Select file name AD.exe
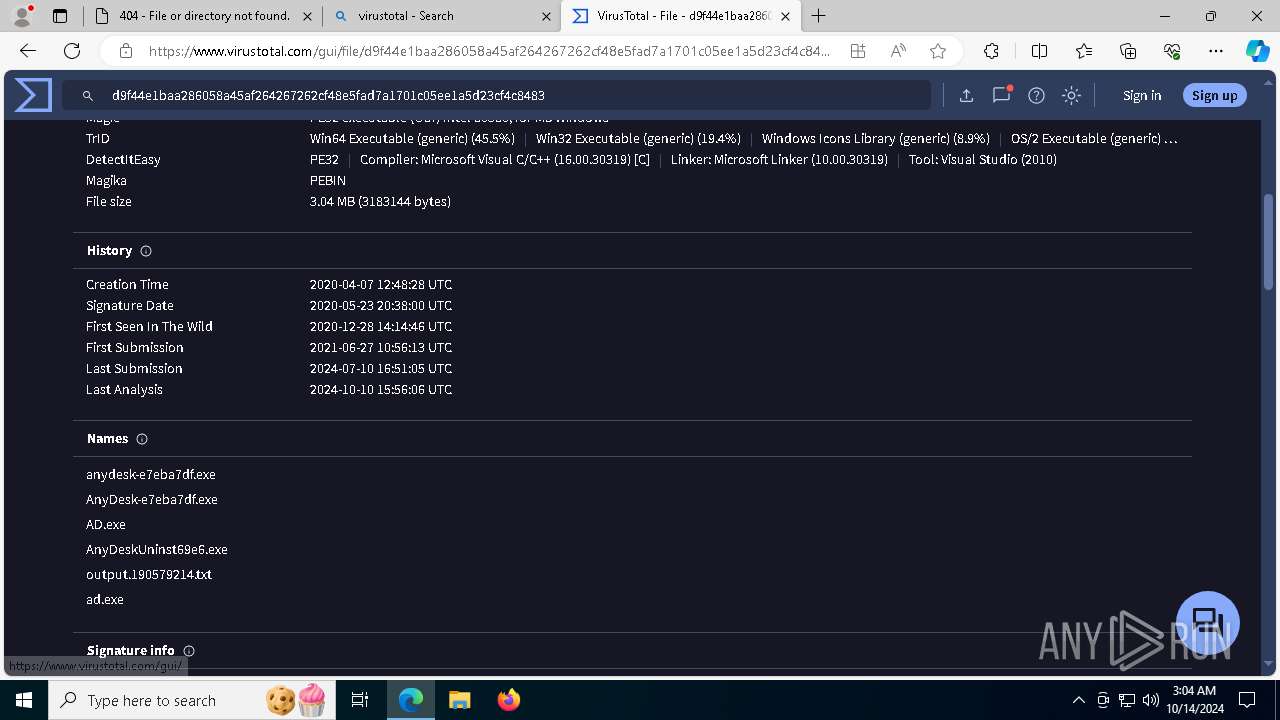The image size is (1280, 720). click(x=106, y=525)
